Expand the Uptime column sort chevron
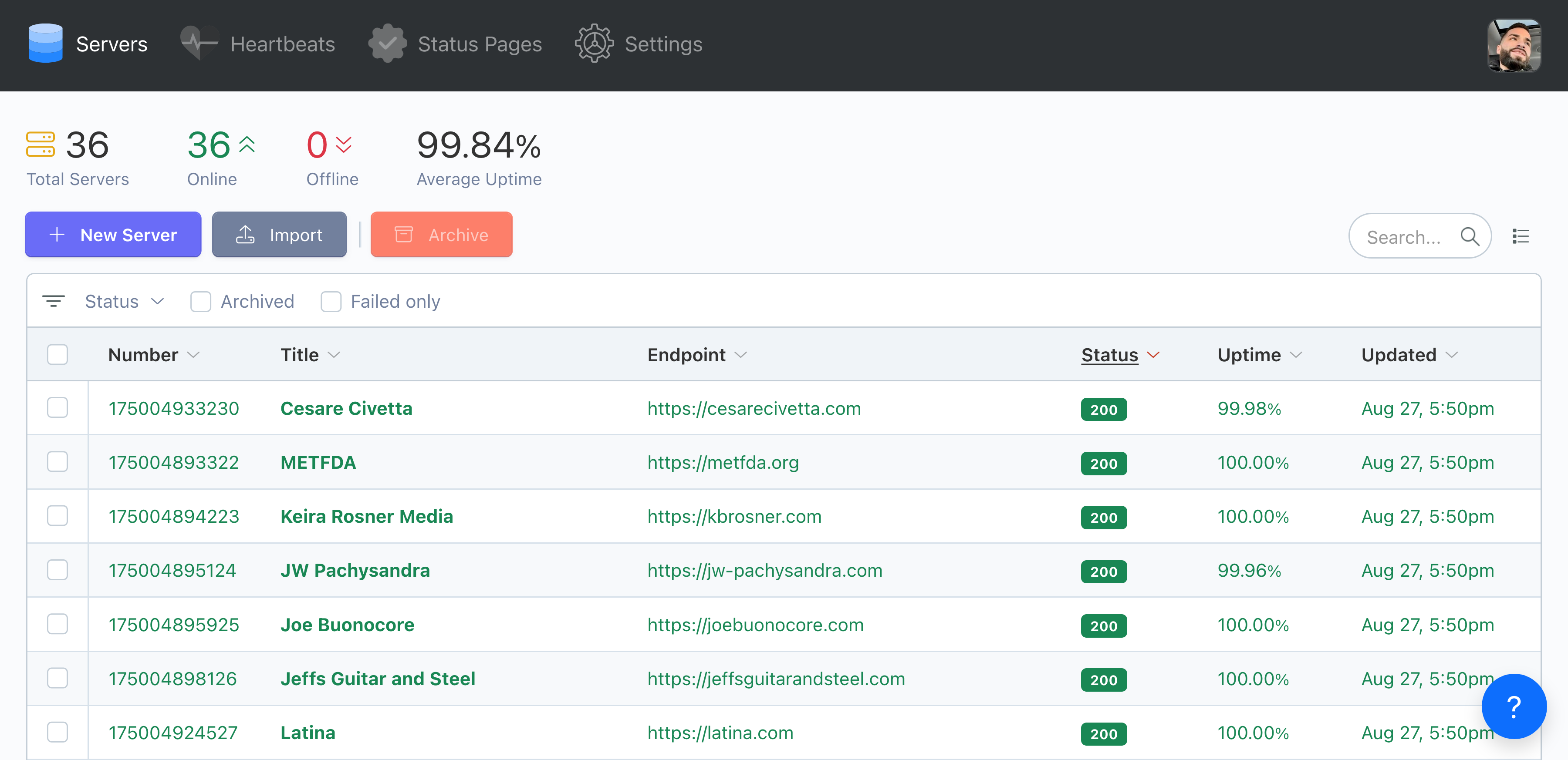Image resolution: width=1568 pixels, height=760 pixels. (1295, 355)
